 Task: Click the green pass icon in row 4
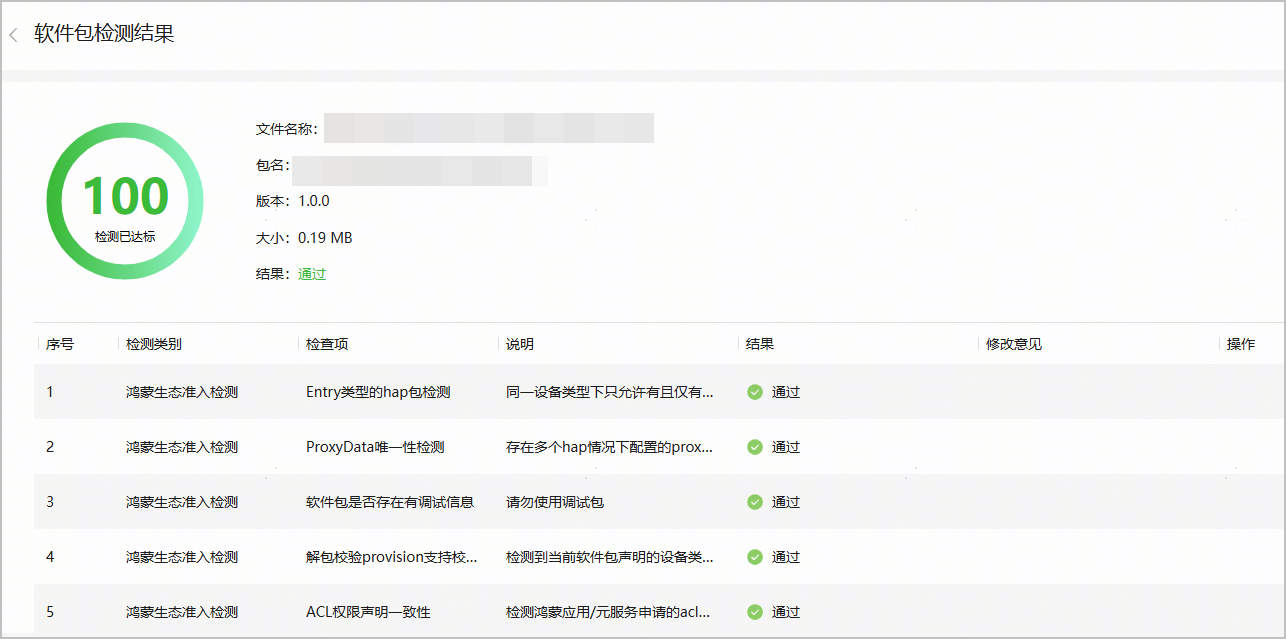755,557
